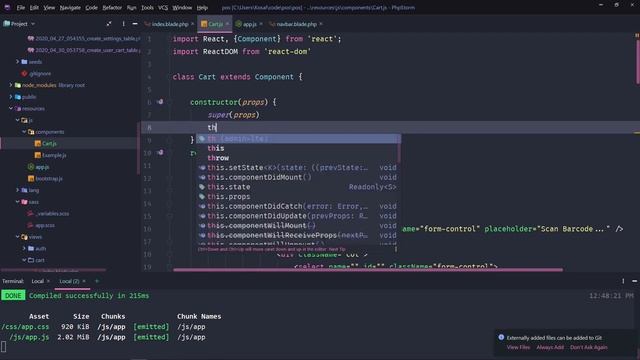Choose this.state from autocomplete suggestions

pos(297,187)
